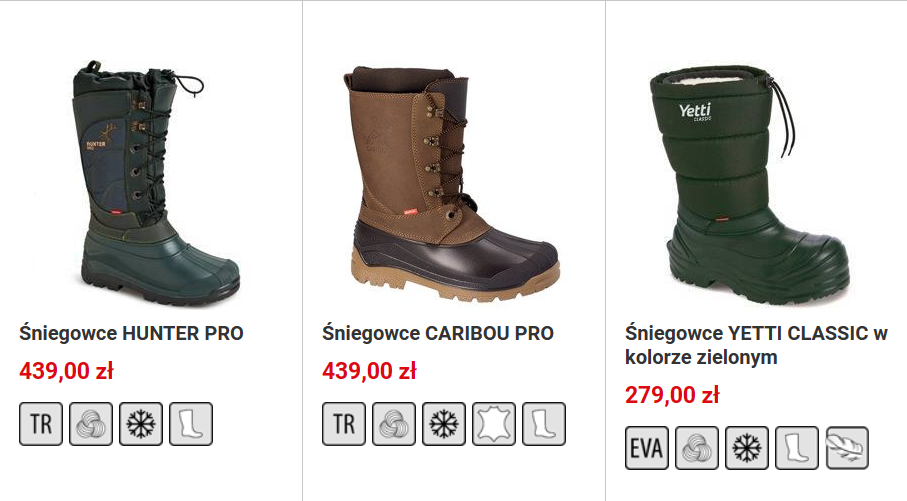Click the EVA material icon under YETTI CLASSIC
Viewport: 907px width, 501px height.
coord(647,448)
